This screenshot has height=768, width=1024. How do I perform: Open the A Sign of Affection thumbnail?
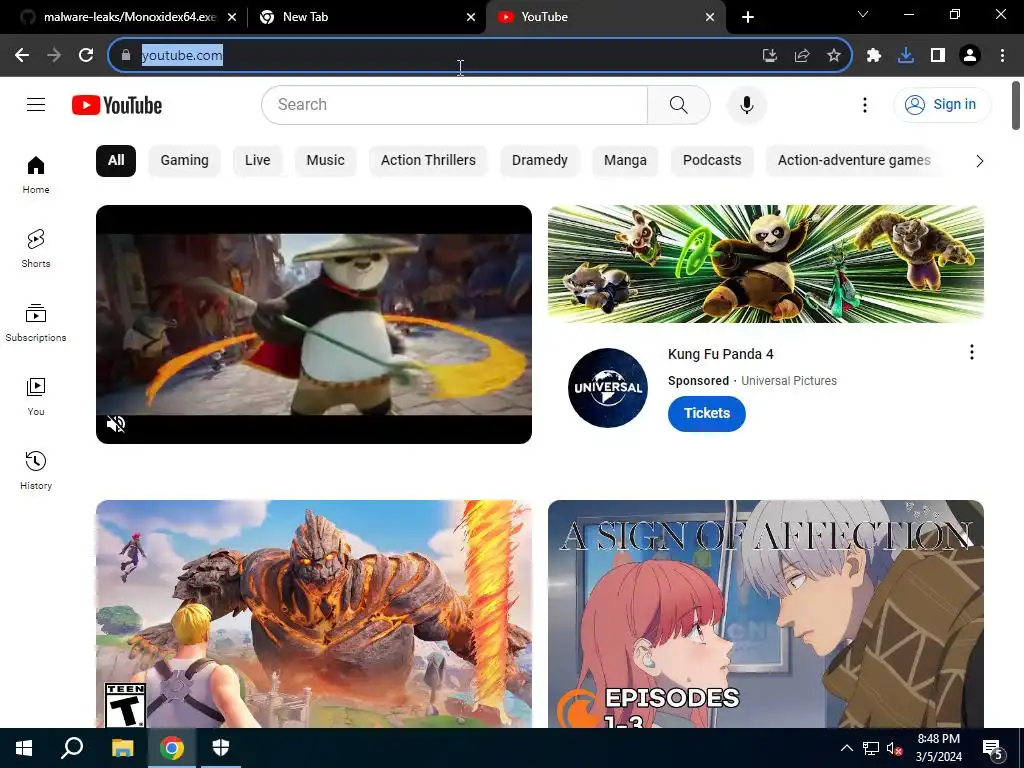click(765, 614)
